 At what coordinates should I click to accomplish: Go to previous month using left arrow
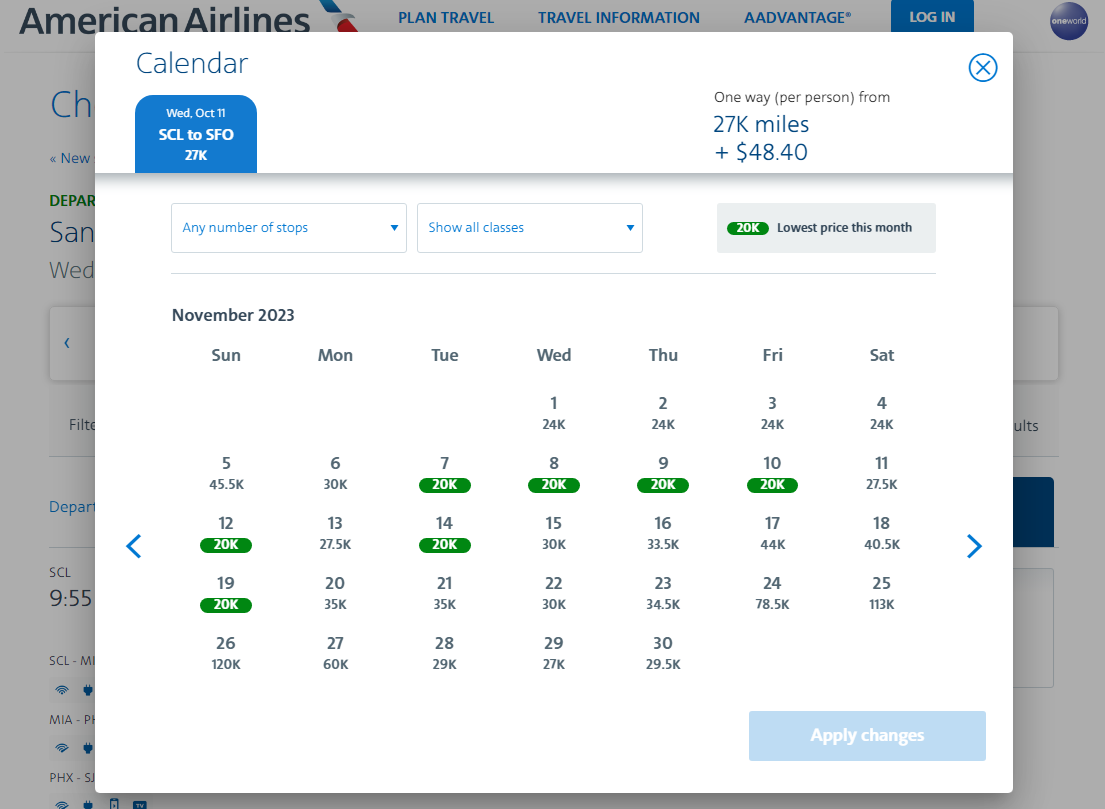[134, 546]
